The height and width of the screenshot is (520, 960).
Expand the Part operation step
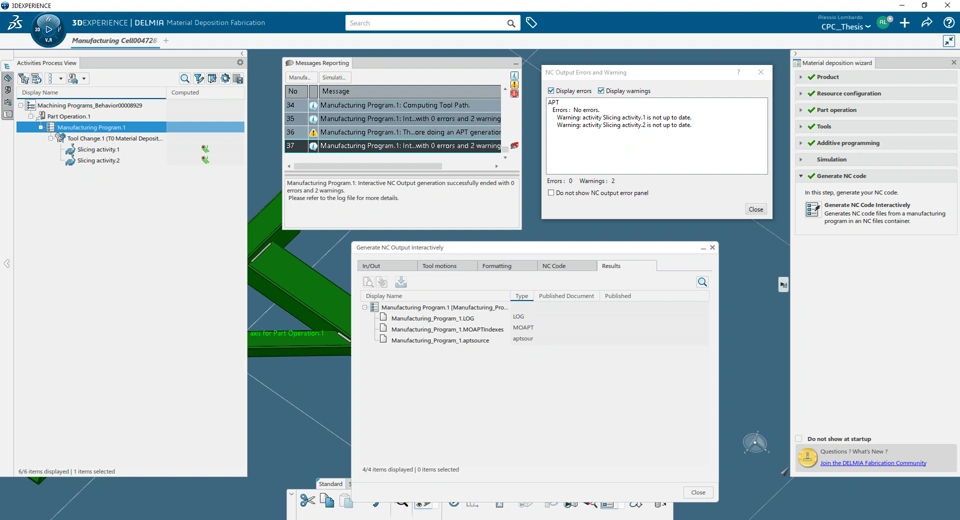tap(801, 110)
